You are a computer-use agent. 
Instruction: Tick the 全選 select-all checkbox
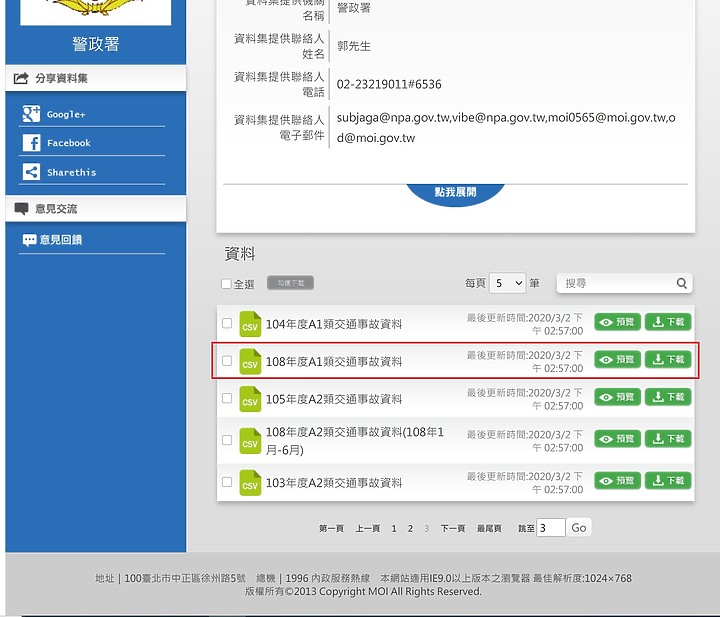[226, 284]
